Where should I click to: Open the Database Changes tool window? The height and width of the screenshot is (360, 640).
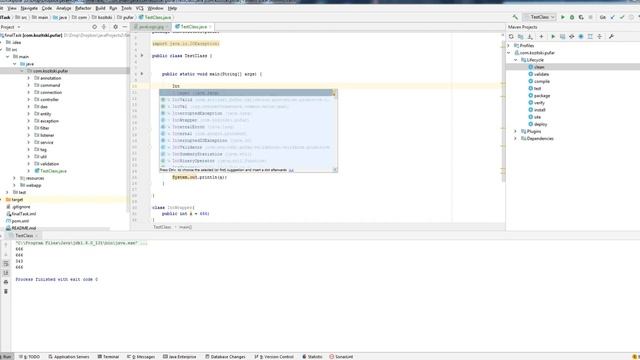coord(225,357)
